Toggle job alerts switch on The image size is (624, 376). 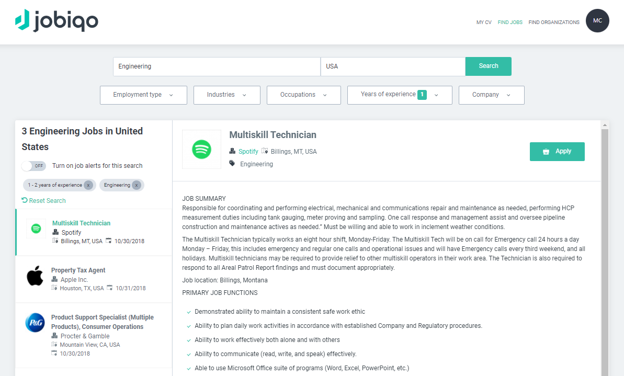pyautogui.click(x=34, y=166)
